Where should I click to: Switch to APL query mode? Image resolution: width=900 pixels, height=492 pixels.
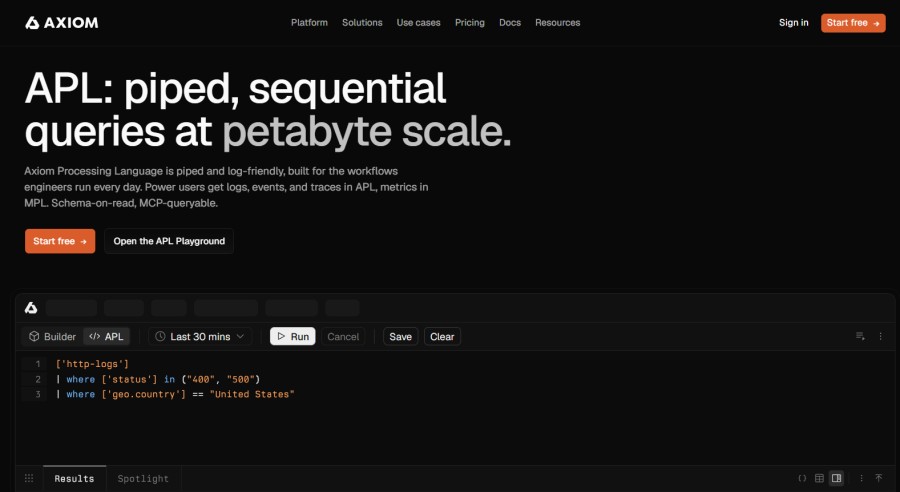[107, 336]
